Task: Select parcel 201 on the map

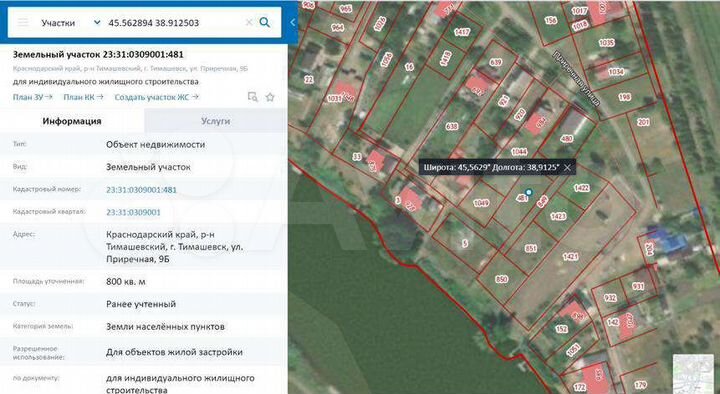Action: [x=643, y=122]
